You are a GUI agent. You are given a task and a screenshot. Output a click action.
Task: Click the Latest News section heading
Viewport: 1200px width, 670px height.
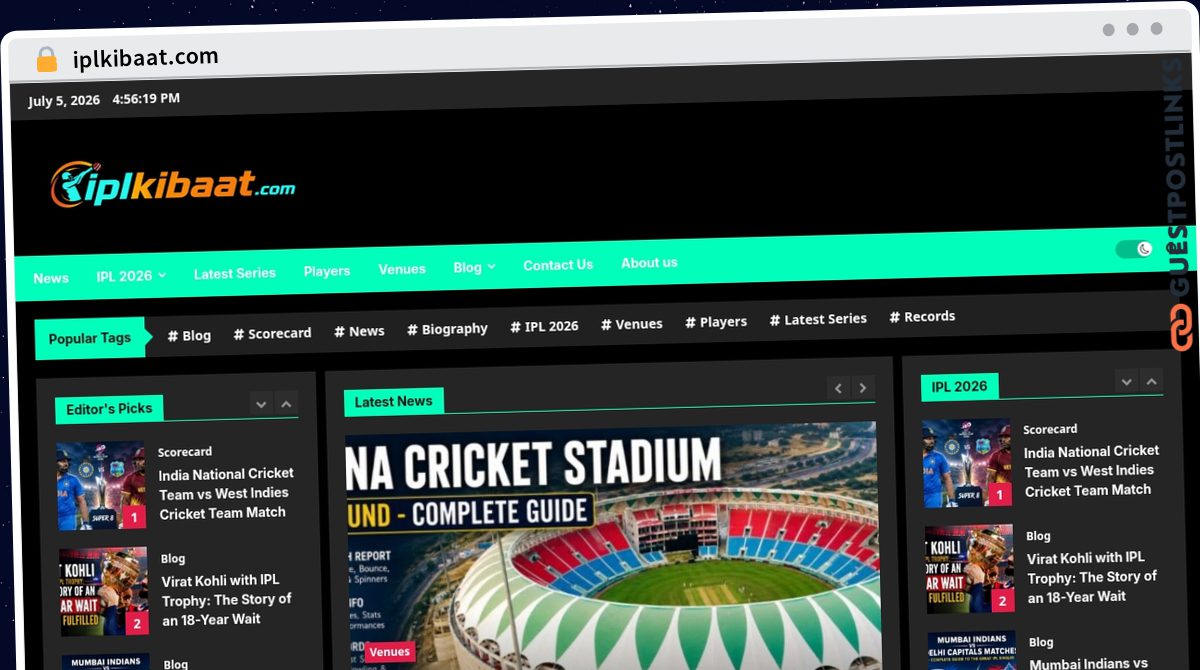tap(394, 401)
